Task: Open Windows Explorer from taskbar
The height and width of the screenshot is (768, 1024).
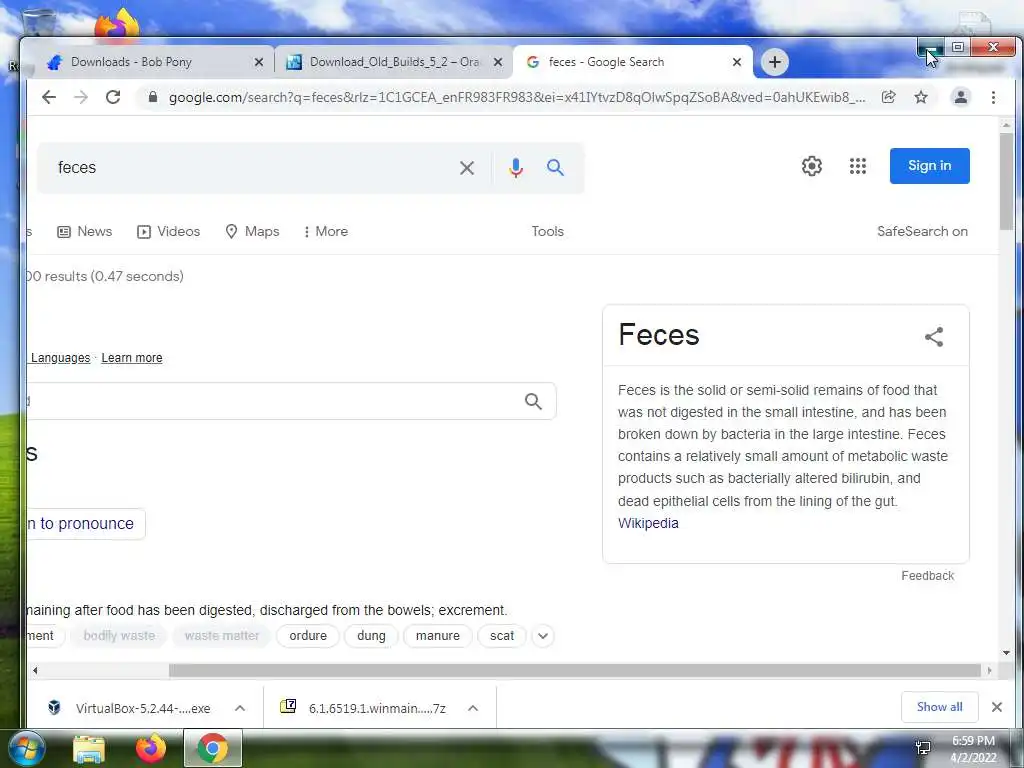Action: [89, 748]
